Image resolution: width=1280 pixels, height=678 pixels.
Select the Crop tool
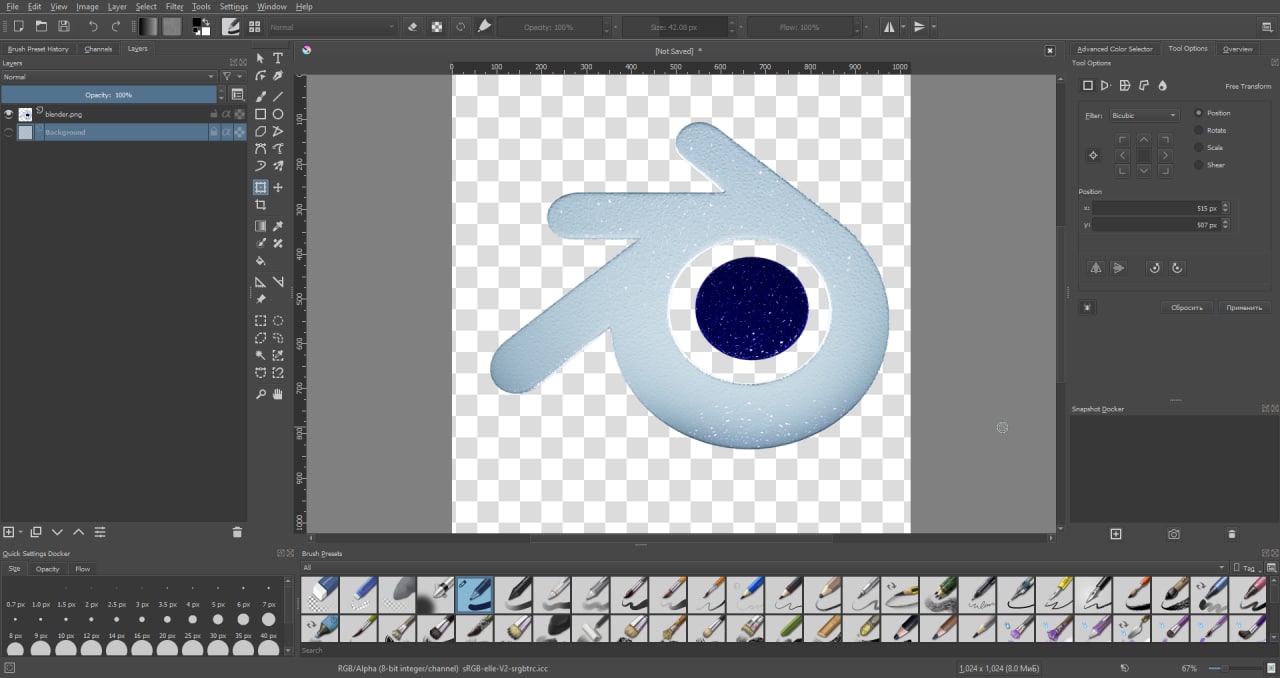click(261, 205)
